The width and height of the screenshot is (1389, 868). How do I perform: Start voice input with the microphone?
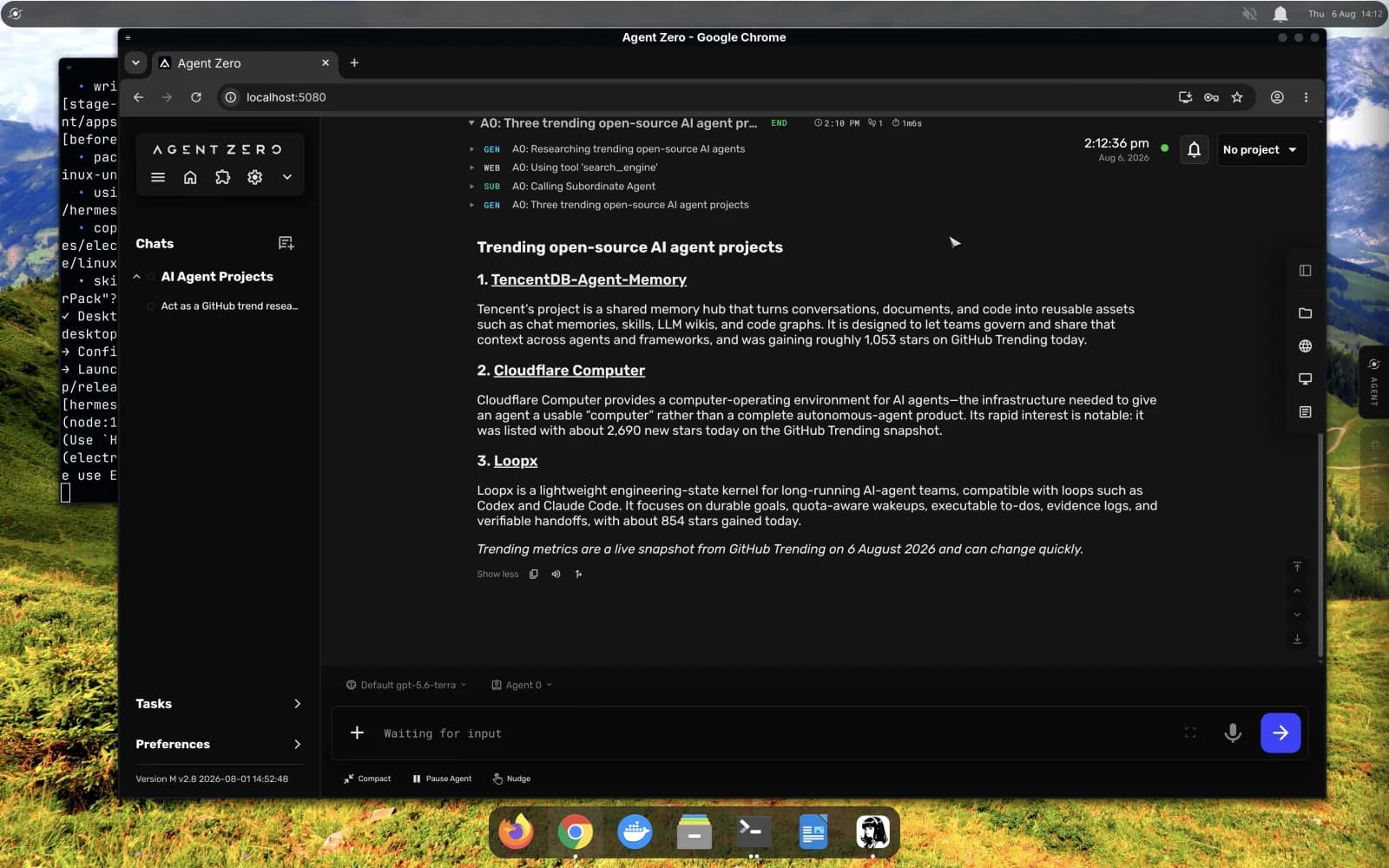coord(1232,733)
